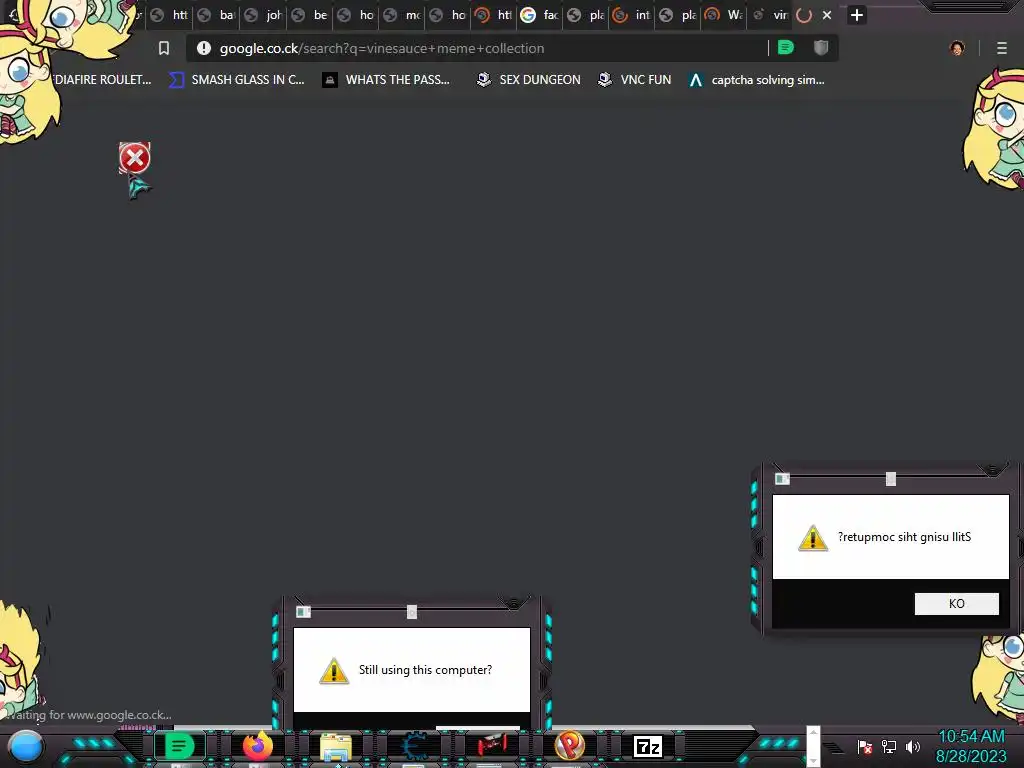The height and width of the screenshot is (768, 1024).
Task: Open File Explorer from the taskbar
Action: (336, 747)
